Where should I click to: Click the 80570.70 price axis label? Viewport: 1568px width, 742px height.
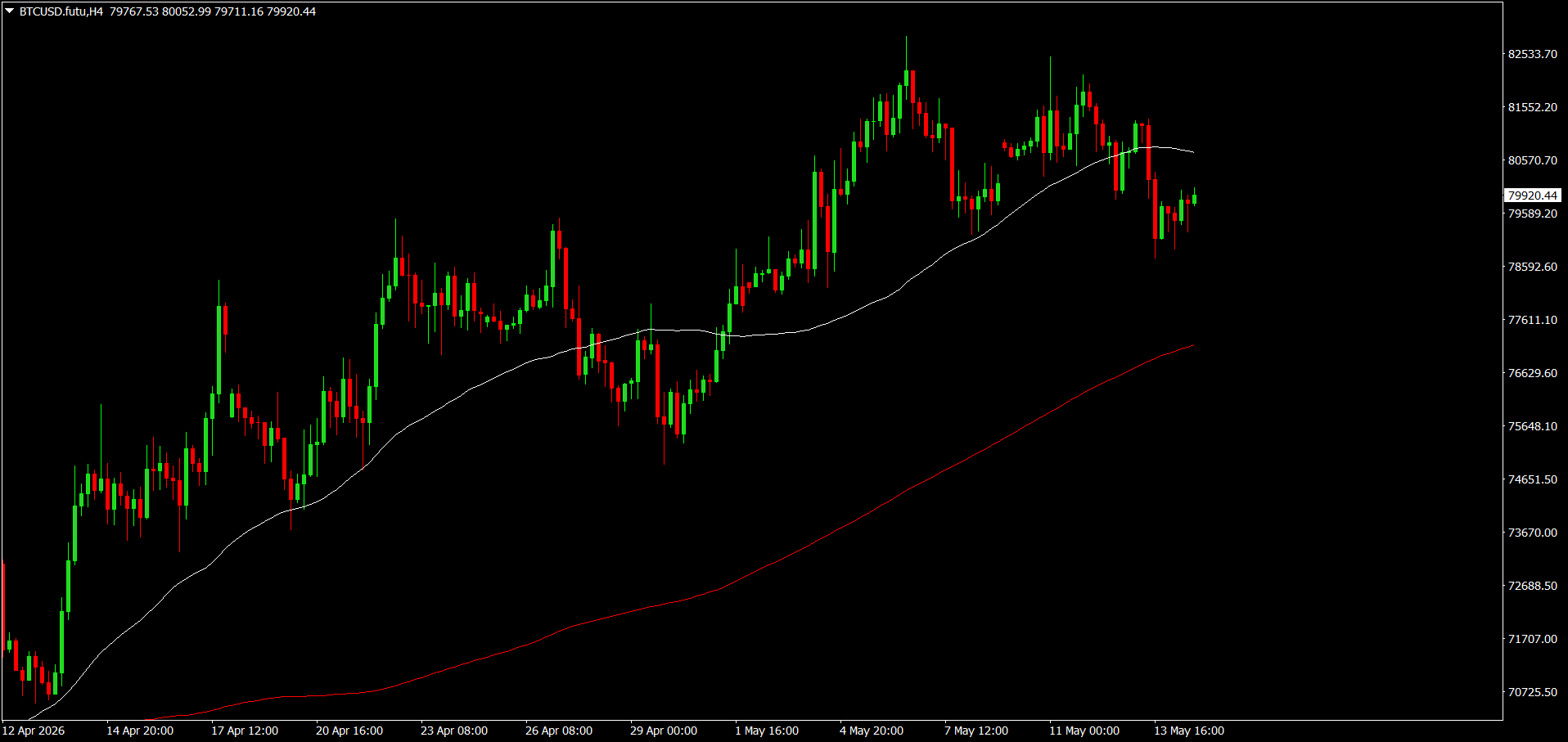click(x=1533, y=160)
